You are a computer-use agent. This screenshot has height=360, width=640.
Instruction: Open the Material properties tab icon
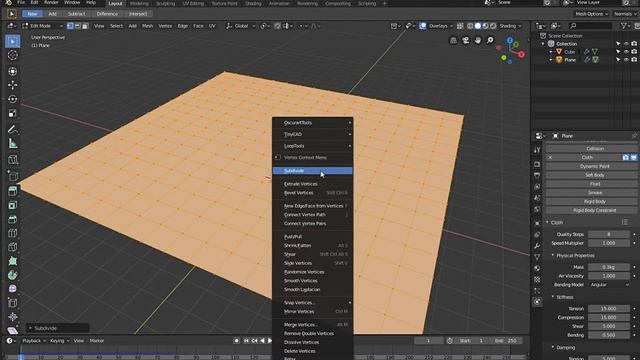[537, 268]
